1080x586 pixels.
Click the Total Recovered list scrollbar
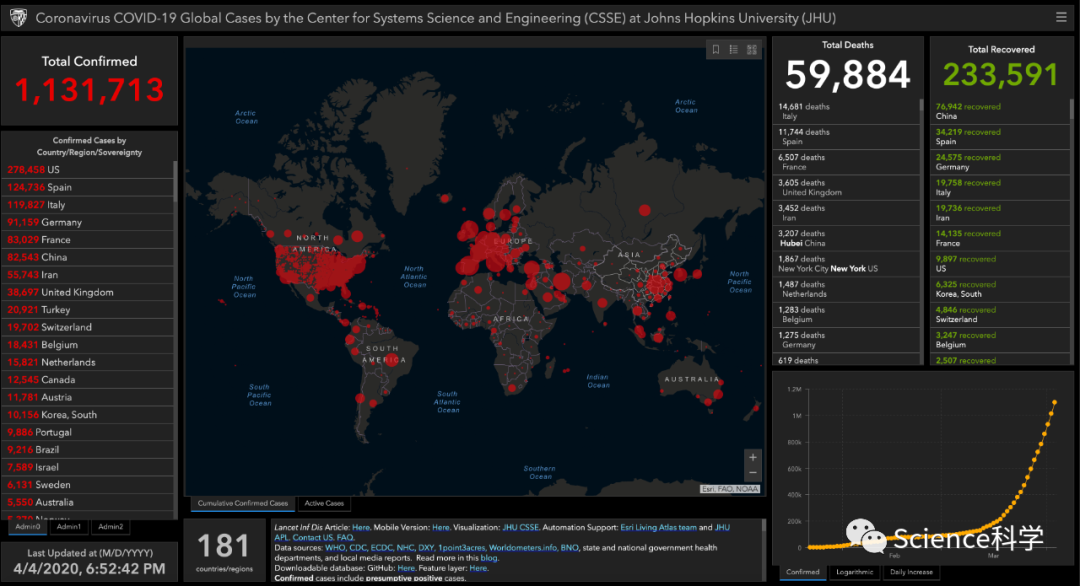pos(1071,109)
